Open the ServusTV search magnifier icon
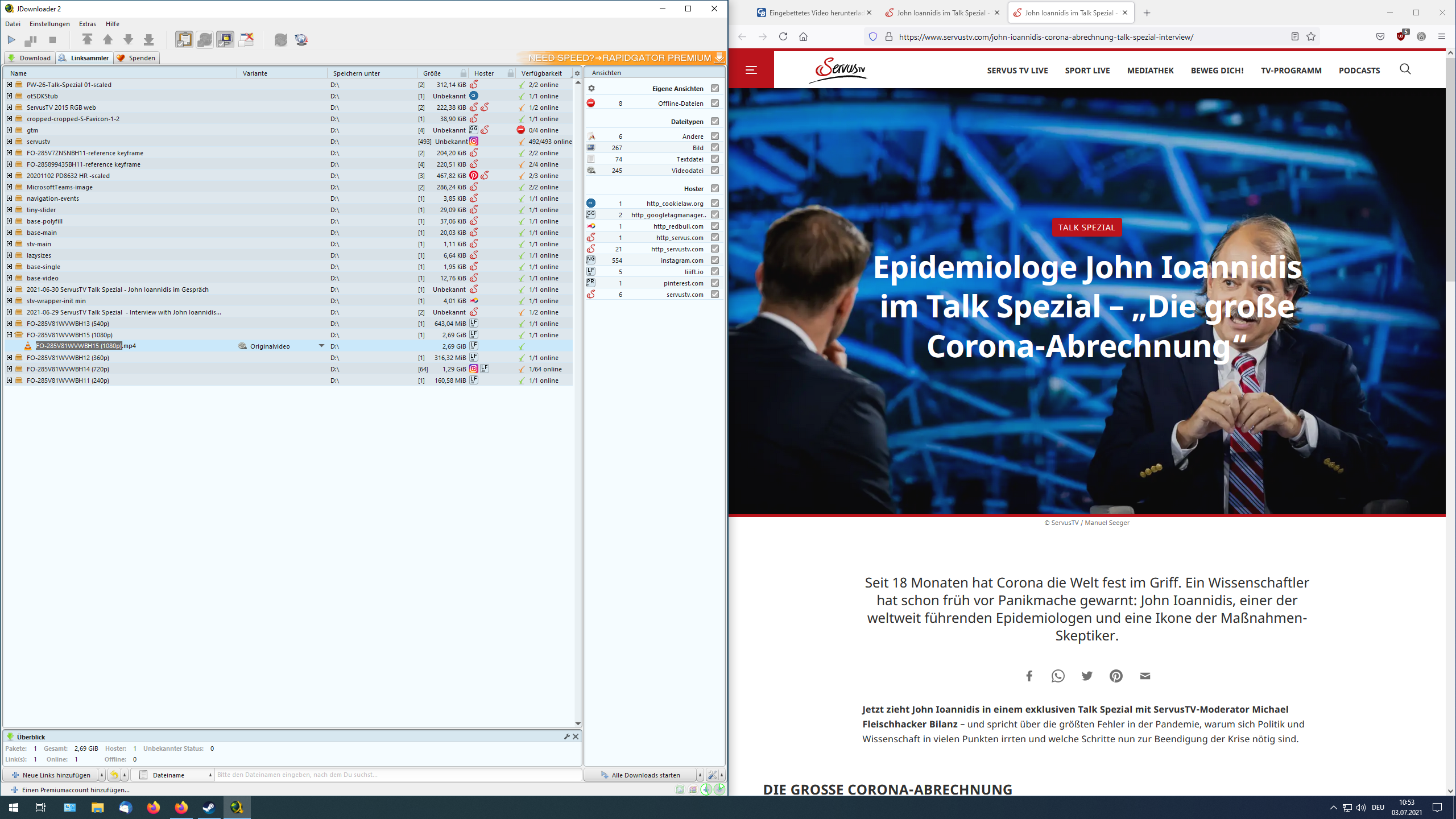This screenshot has width=1456, height=819. click(1405, 69)
